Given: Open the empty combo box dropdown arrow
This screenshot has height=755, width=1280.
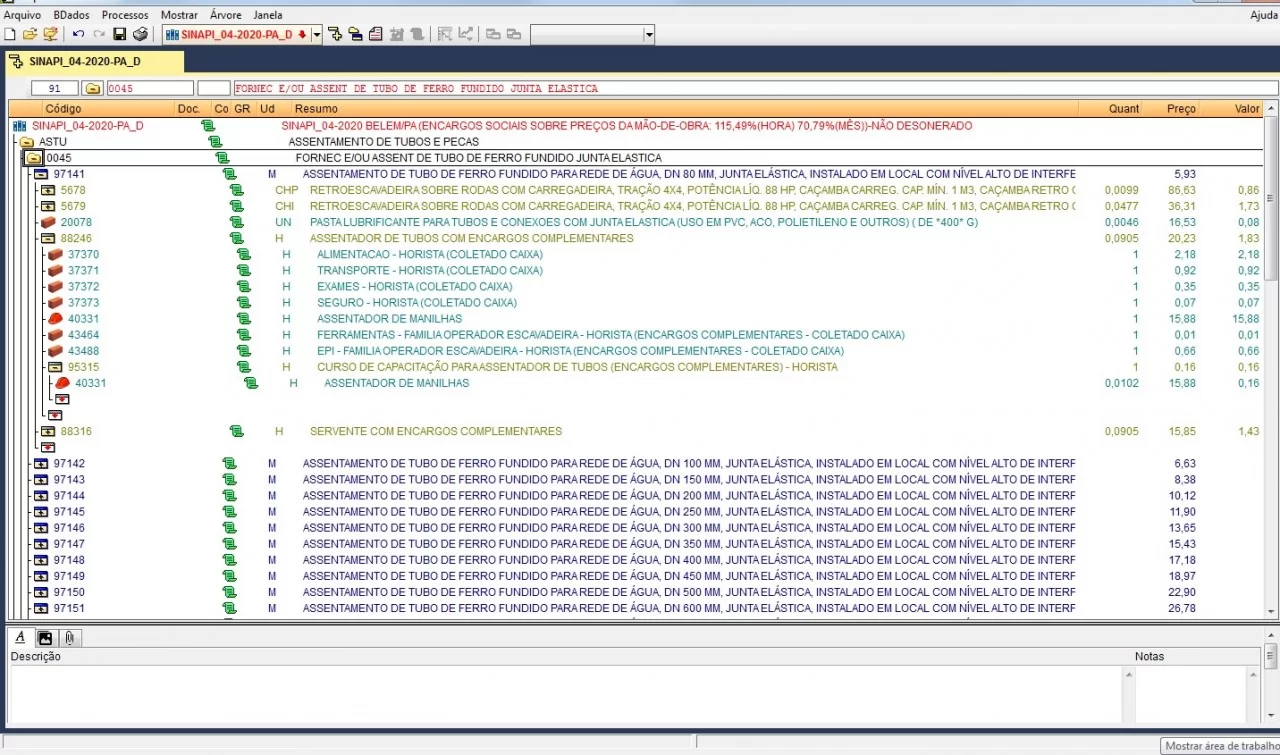Looking at the screenshot, I should 649,35.
